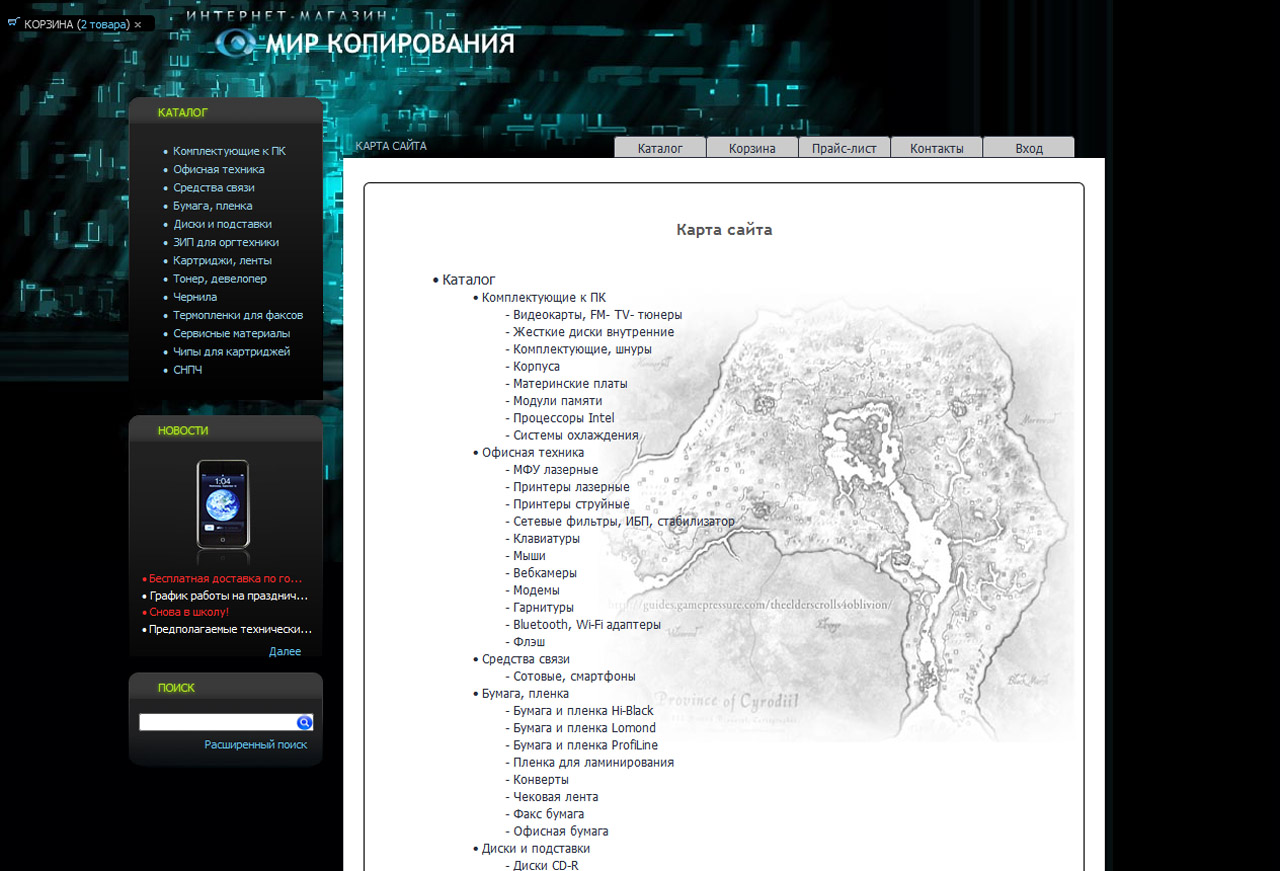Screen dimensions: 1280x871
Task: Open the Конверты site map entry
Action: (x=541, y=779)
